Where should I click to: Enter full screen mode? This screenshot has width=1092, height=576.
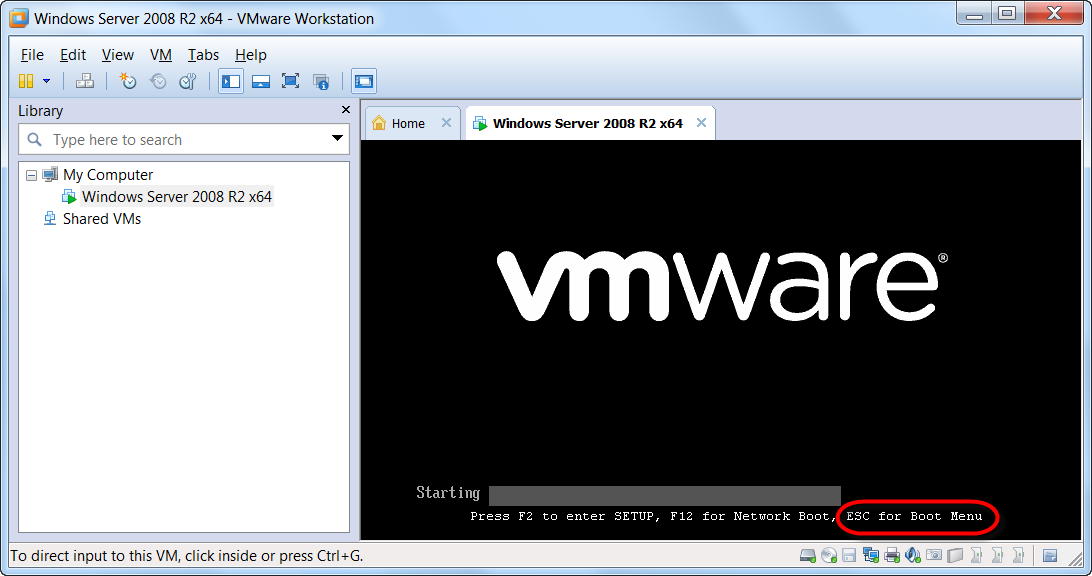click(290, 81)
